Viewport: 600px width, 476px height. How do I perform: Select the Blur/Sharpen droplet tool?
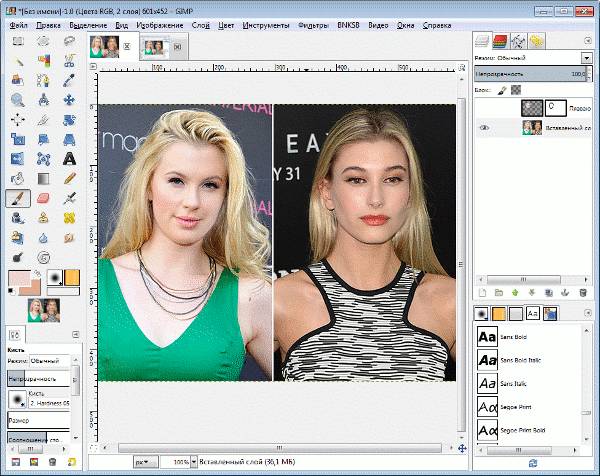click(43, 238)
